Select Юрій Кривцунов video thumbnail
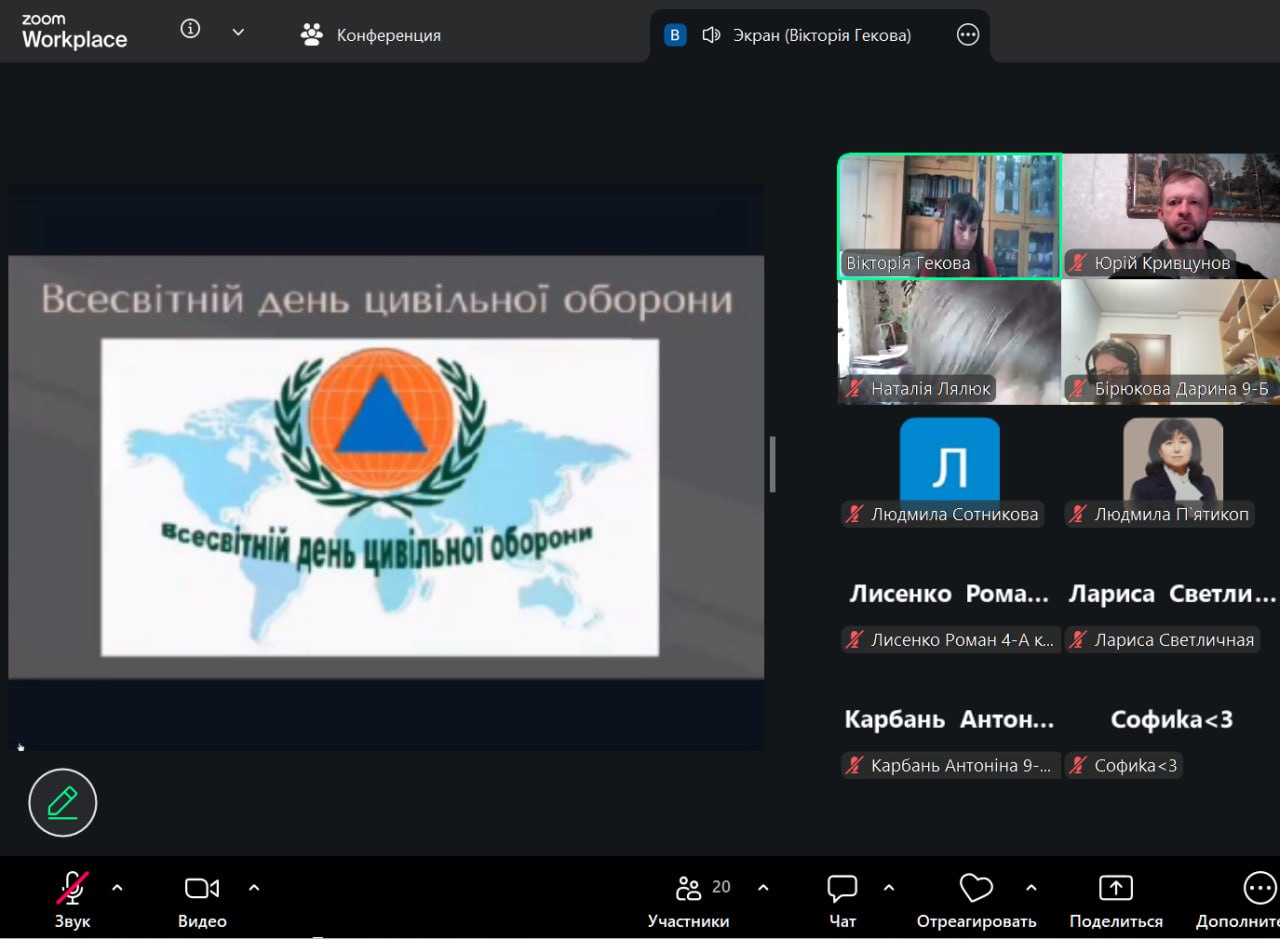1280x939 pixels. pos(1170,215)
